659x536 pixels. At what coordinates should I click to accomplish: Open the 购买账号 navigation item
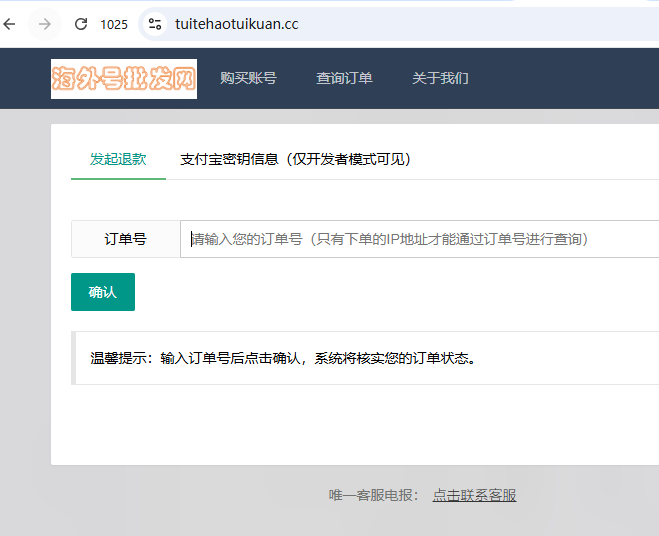pos(248,78)
